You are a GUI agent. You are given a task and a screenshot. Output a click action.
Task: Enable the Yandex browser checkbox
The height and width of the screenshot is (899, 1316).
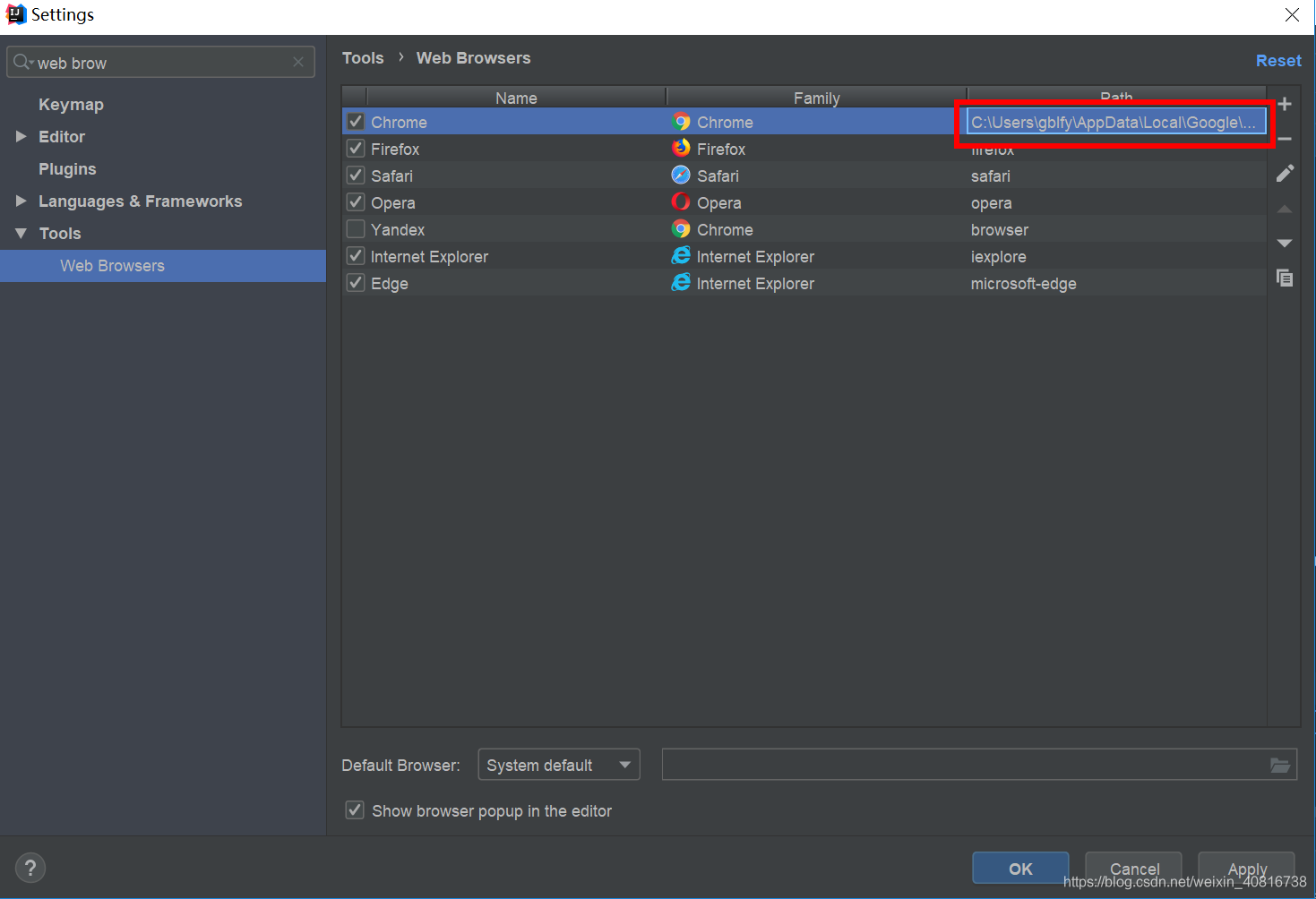pos(356,229)
